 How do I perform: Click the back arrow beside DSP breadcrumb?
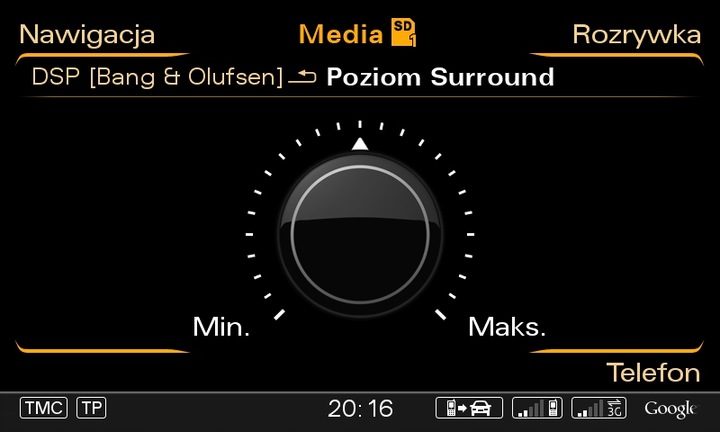click(x=302, y=77)
